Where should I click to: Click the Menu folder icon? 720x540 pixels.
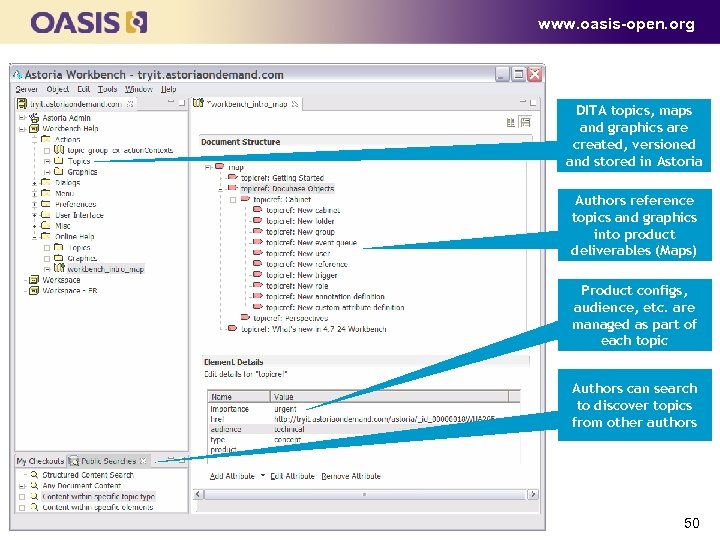46,193
